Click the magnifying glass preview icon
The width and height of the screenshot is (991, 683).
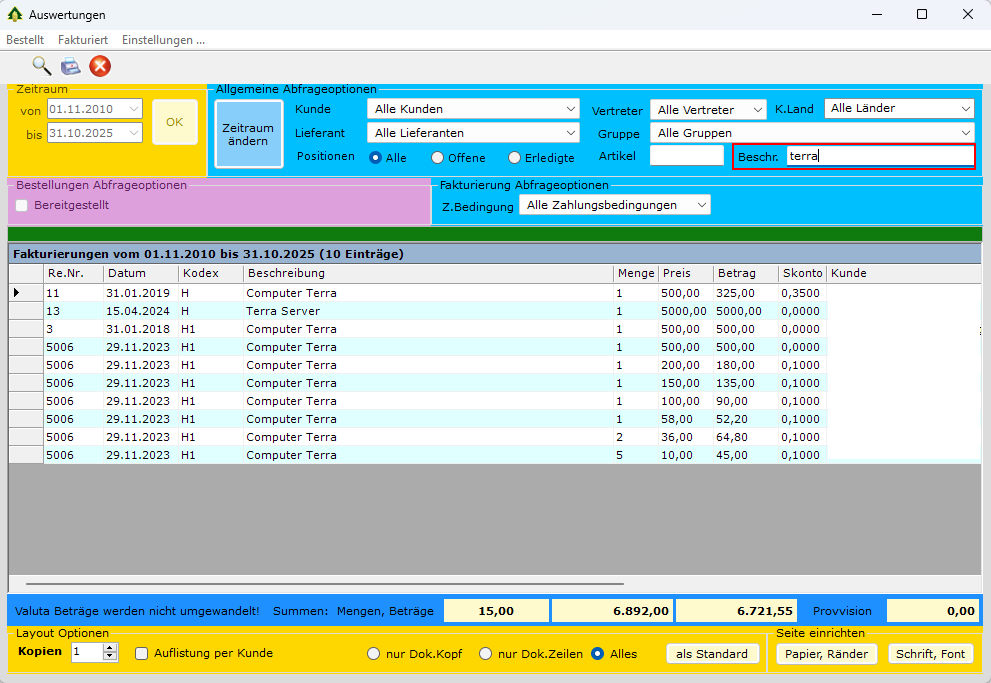pyautogui.click(x=41, y=66)
